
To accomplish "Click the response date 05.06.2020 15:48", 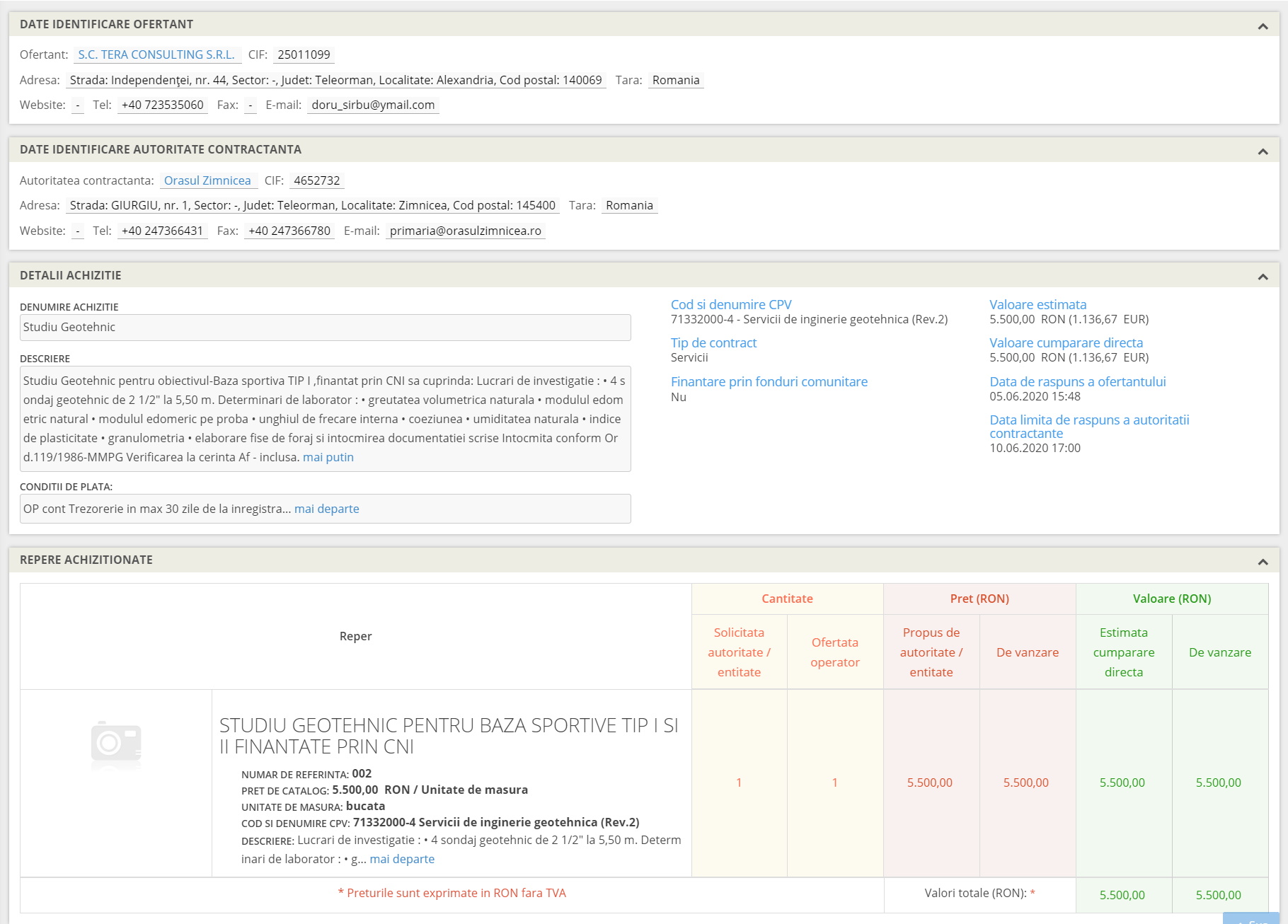I will pos(1035,396).
